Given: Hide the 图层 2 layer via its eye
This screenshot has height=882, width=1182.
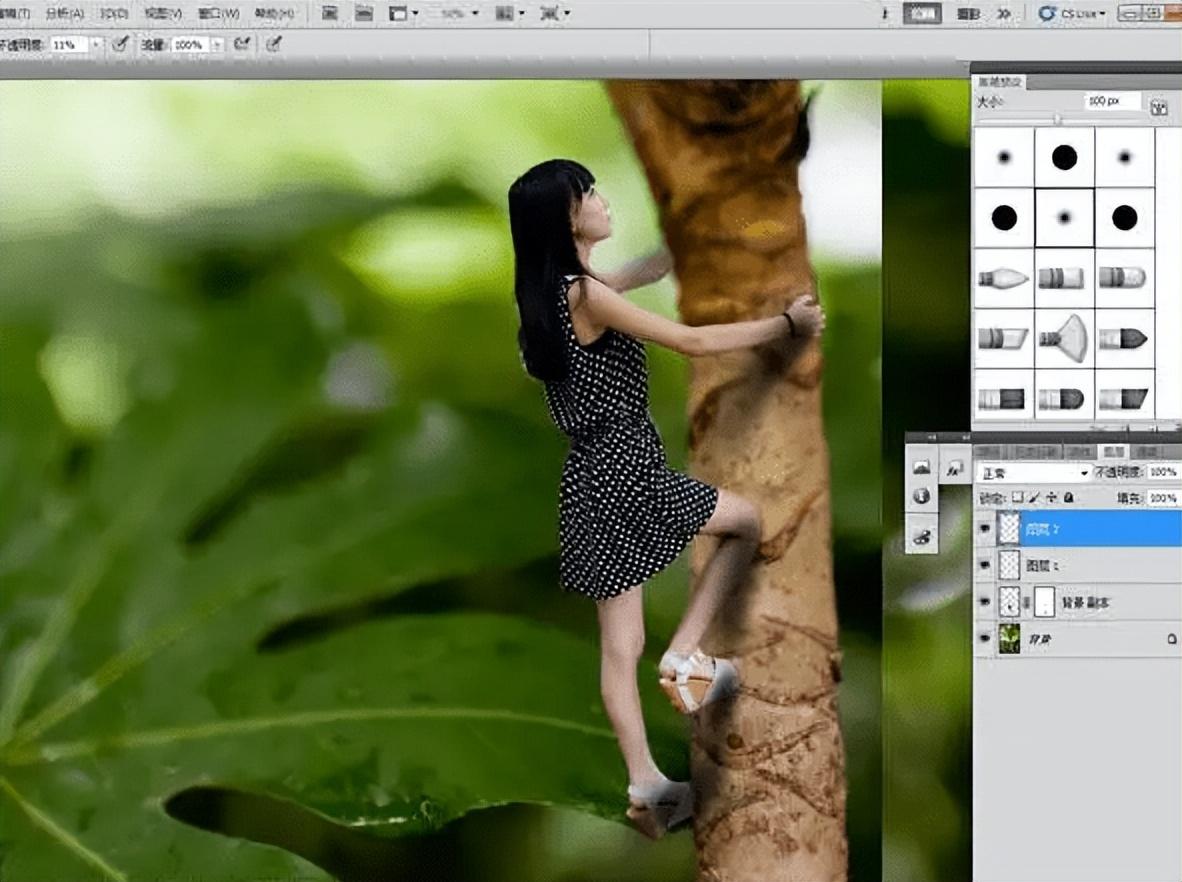Looking at the screenshot, I should [x=984, y=528].
